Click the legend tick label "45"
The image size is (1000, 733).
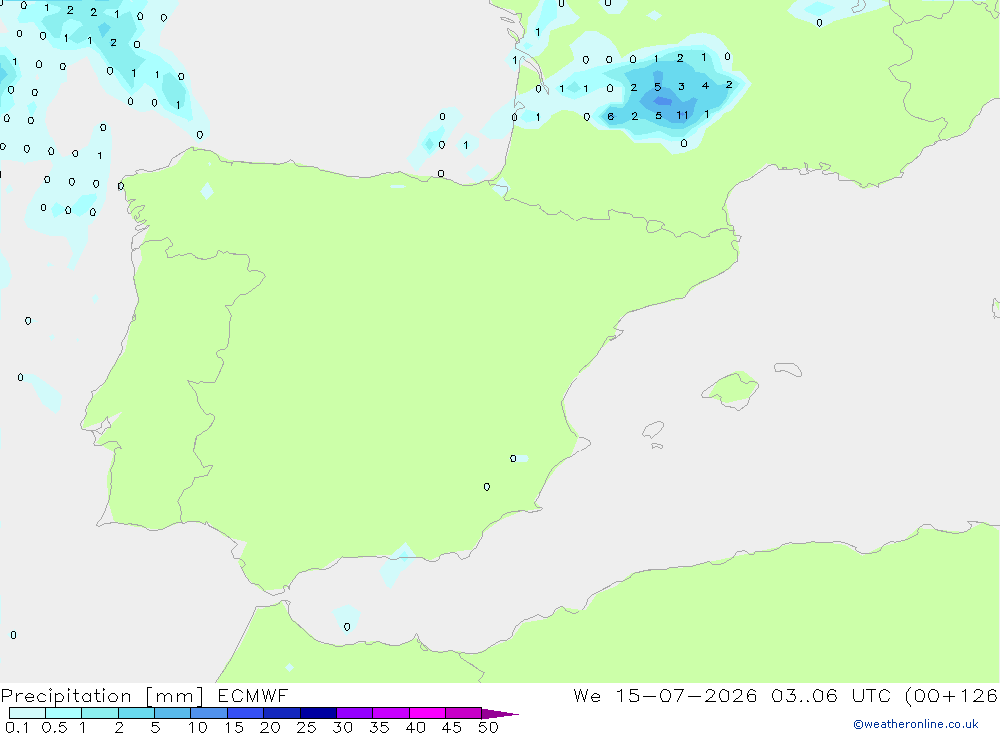(452, 727)
